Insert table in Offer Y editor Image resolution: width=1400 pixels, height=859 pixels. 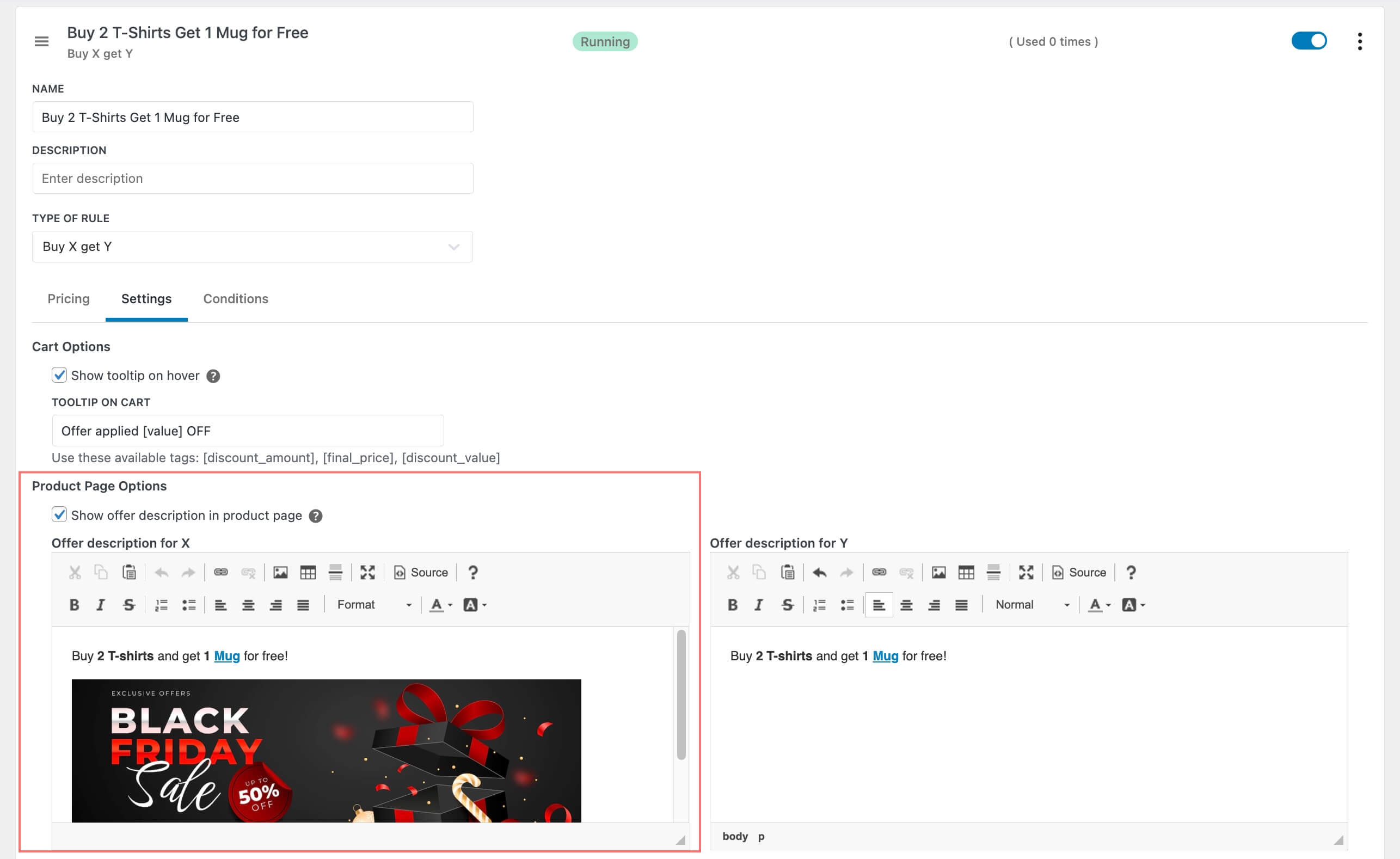pos(966,572)
